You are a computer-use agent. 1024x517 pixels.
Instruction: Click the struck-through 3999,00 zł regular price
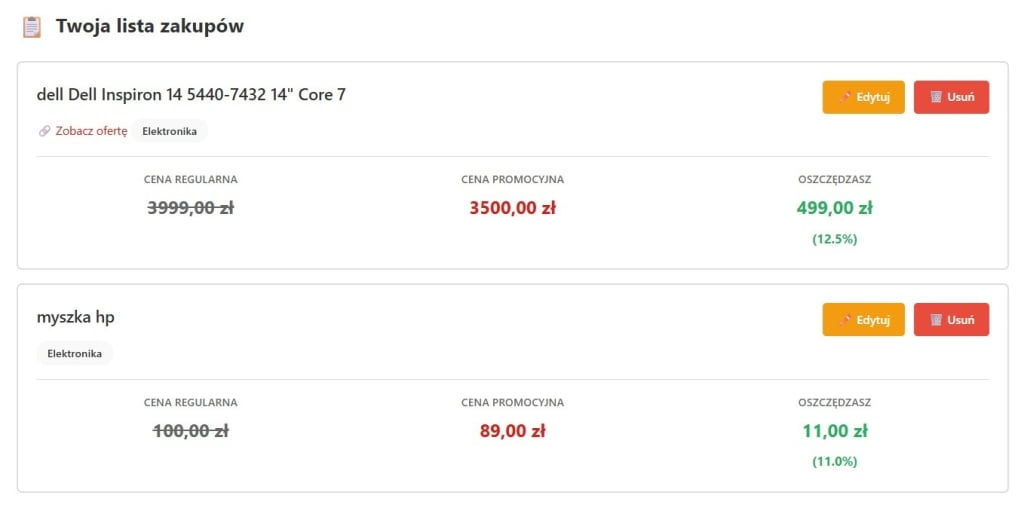pos(190,208)
